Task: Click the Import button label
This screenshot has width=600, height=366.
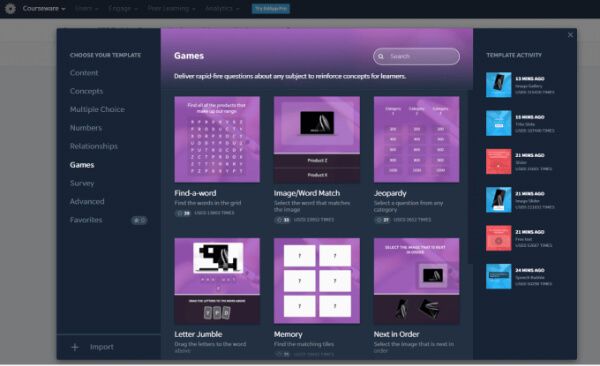Action: pos(102,347)
